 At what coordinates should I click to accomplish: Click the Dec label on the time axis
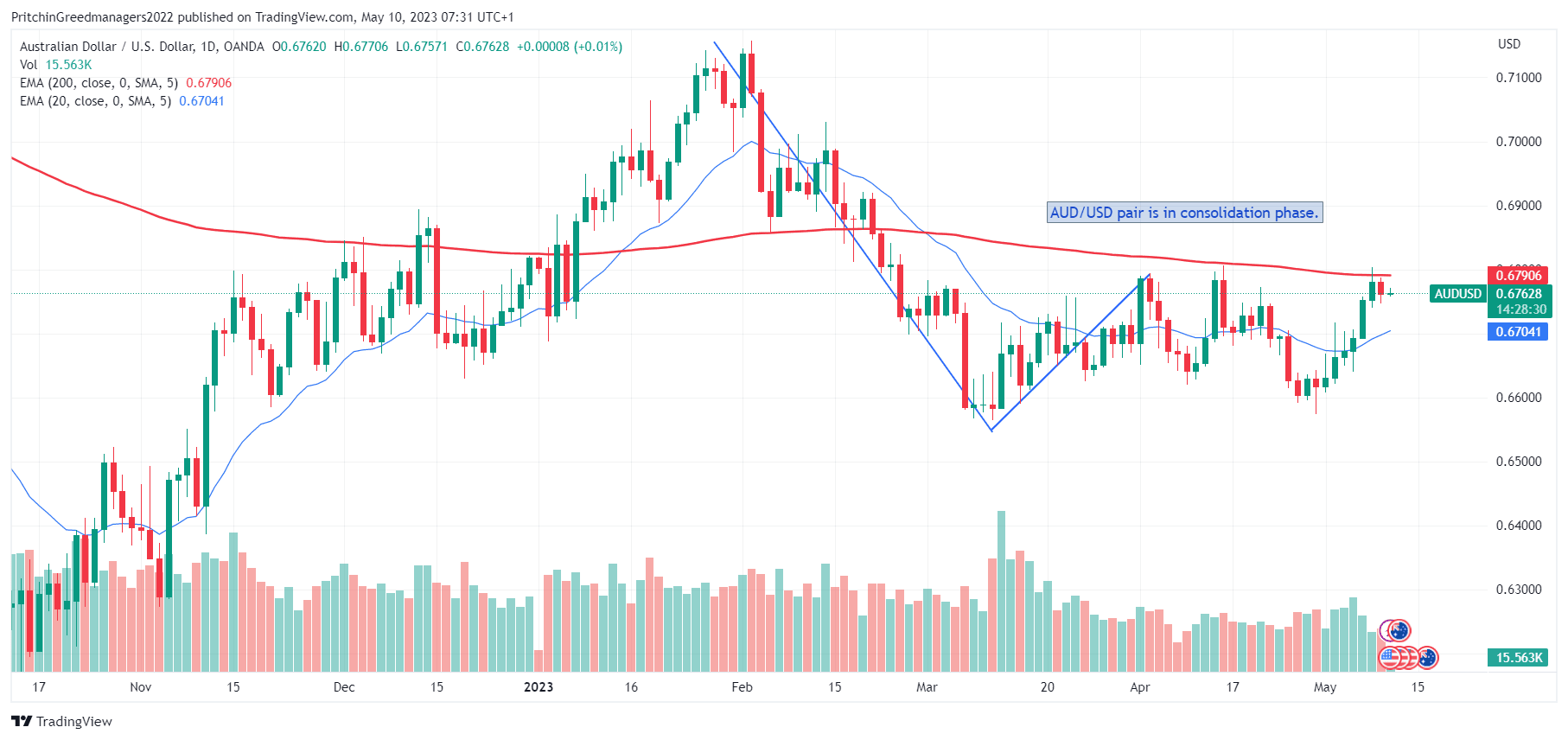click(344, 687)
